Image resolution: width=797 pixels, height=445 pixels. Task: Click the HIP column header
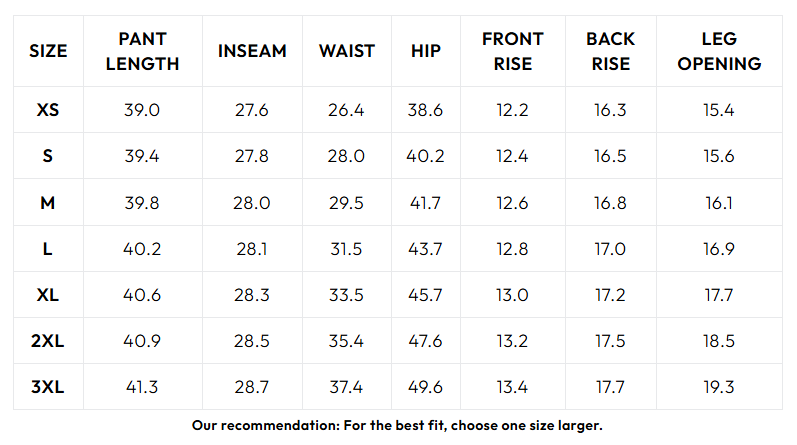pos(425,51)
